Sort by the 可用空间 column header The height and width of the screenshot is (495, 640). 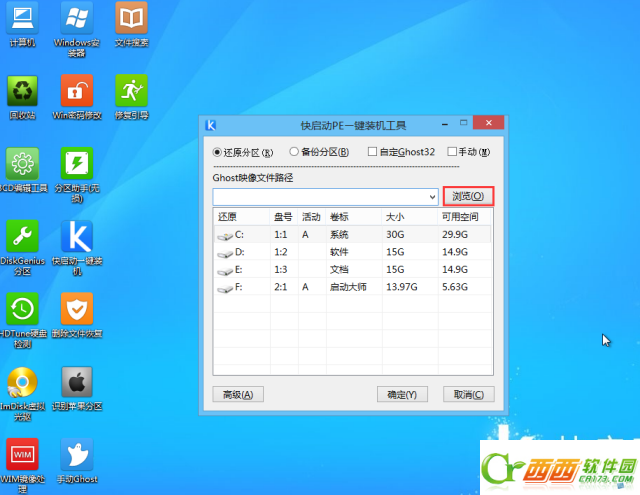tap(464, 217)
